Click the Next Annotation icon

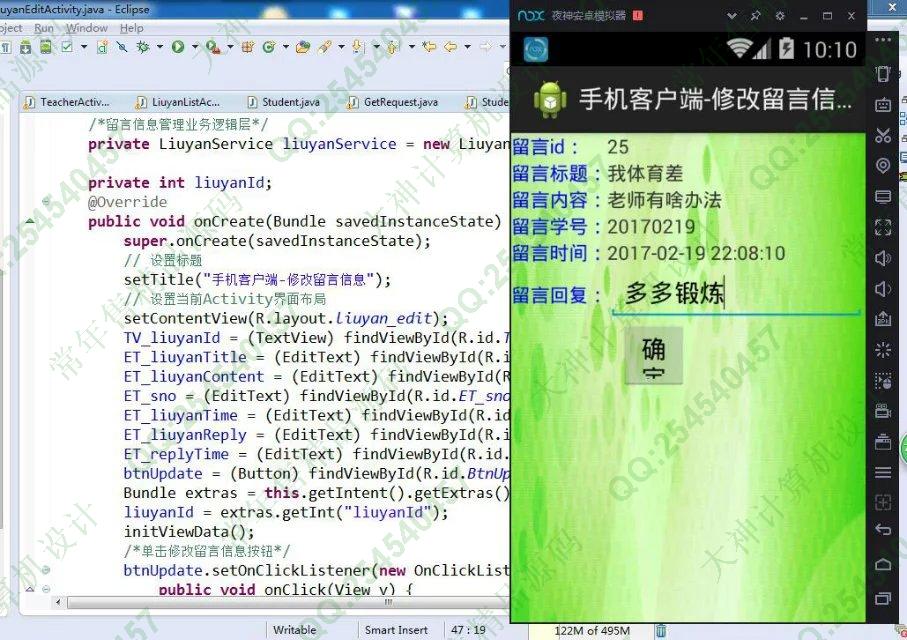pyautogui.click(x=358, y=47)
